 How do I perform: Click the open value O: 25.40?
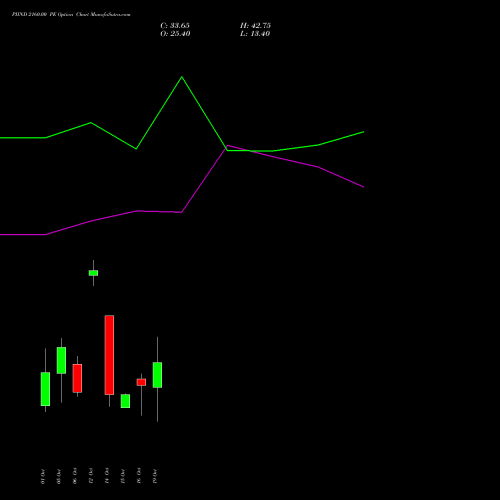pos(175,34)
